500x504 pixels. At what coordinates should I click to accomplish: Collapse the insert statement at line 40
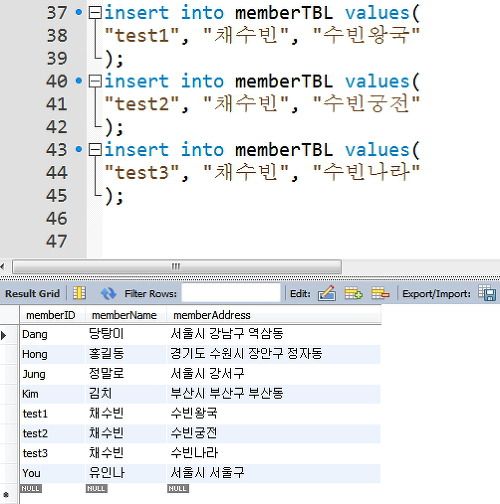coord(96,81)
